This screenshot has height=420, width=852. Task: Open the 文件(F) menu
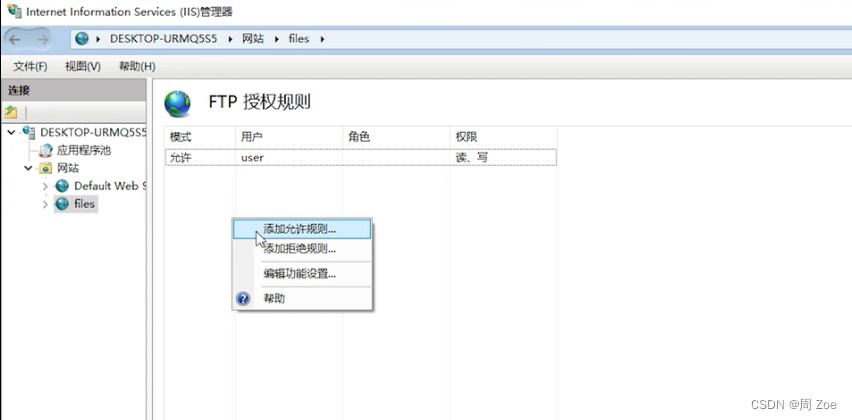(30, 66)
